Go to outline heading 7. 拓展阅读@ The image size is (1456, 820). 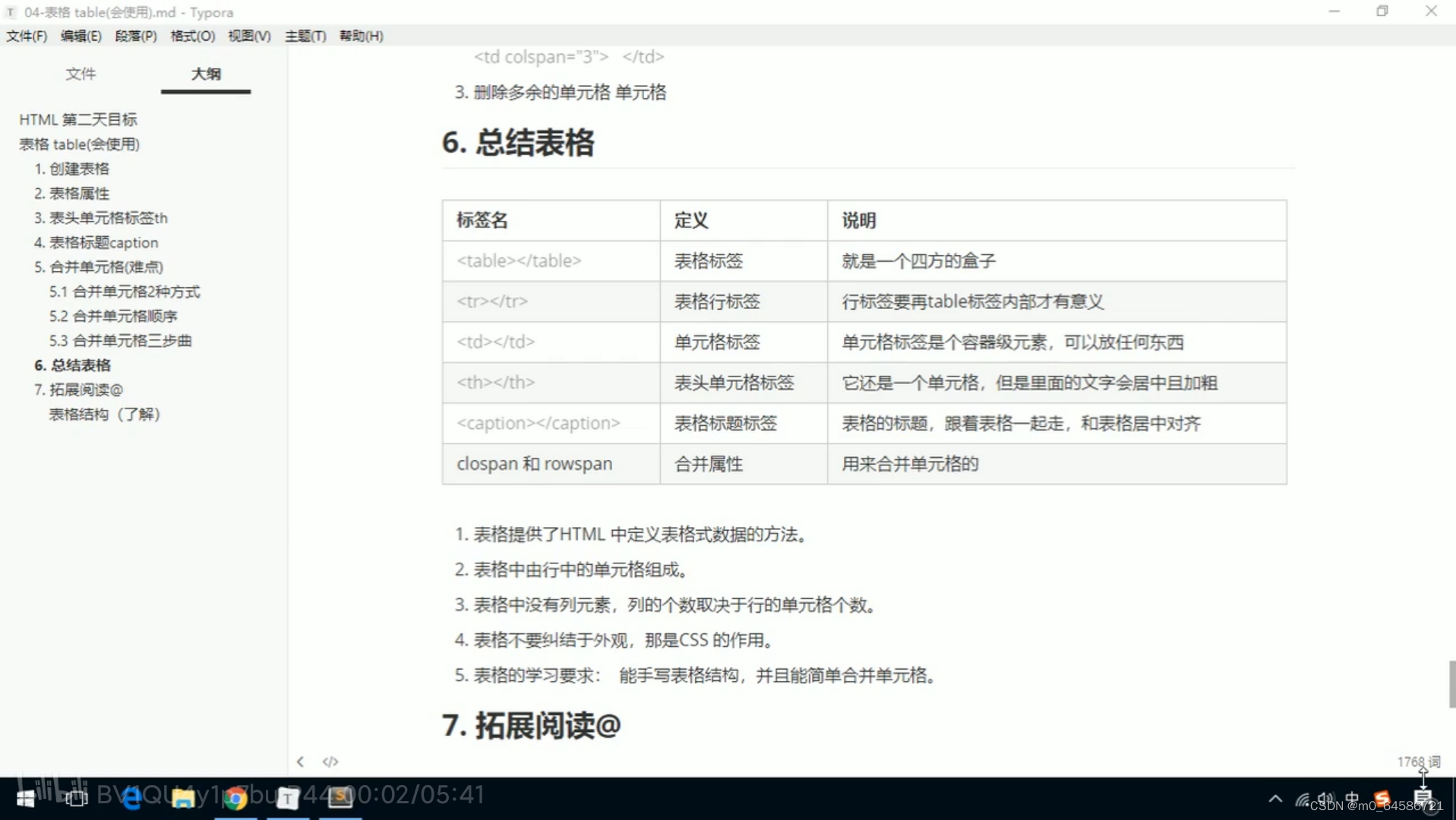click(78, 389)
